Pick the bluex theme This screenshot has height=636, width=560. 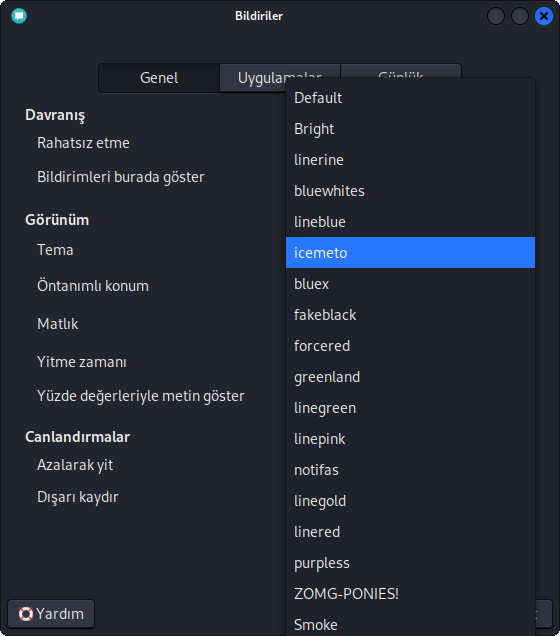click(x=410, y=284)
